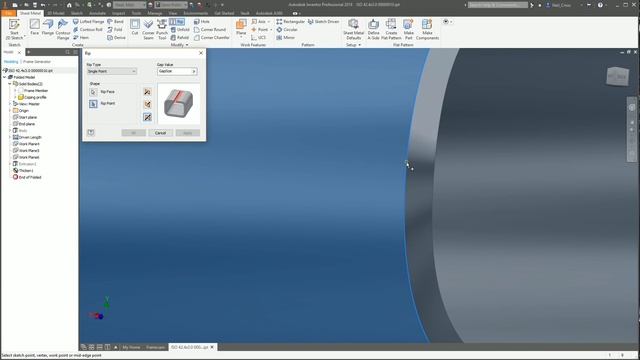Click the ViewCube in the viewport
Viewport: 640px width, 360px height.
point(618,76)
